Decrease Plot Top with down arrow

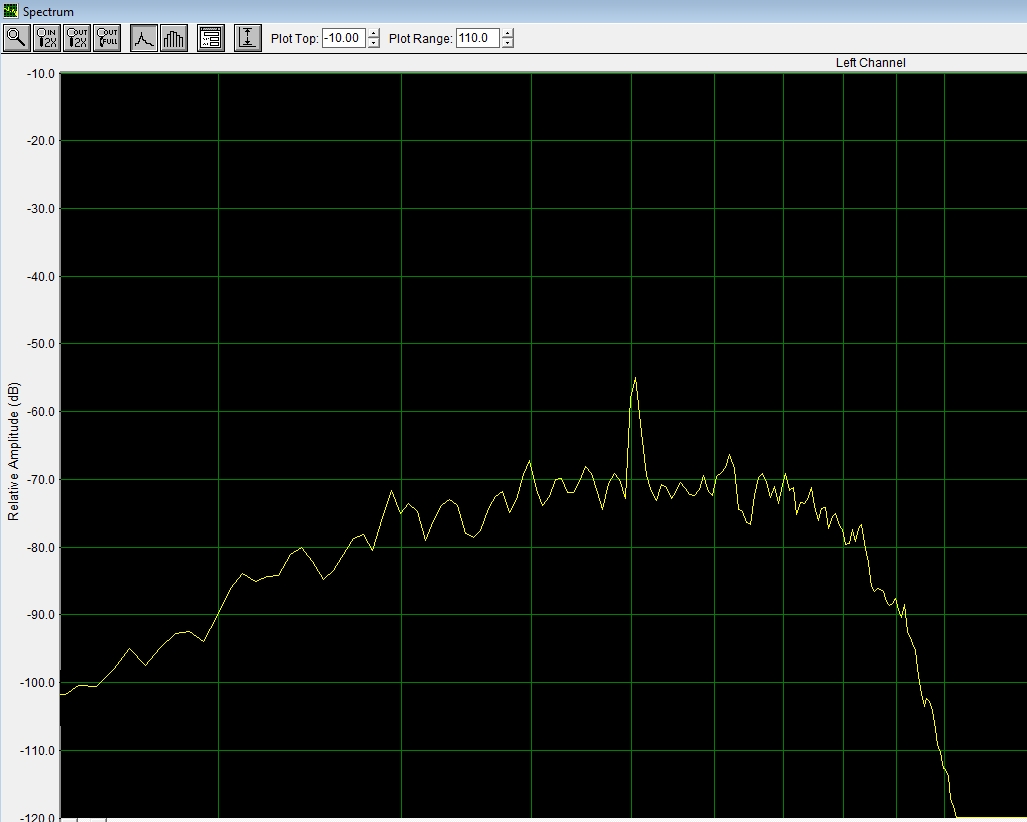coord(374,44)
